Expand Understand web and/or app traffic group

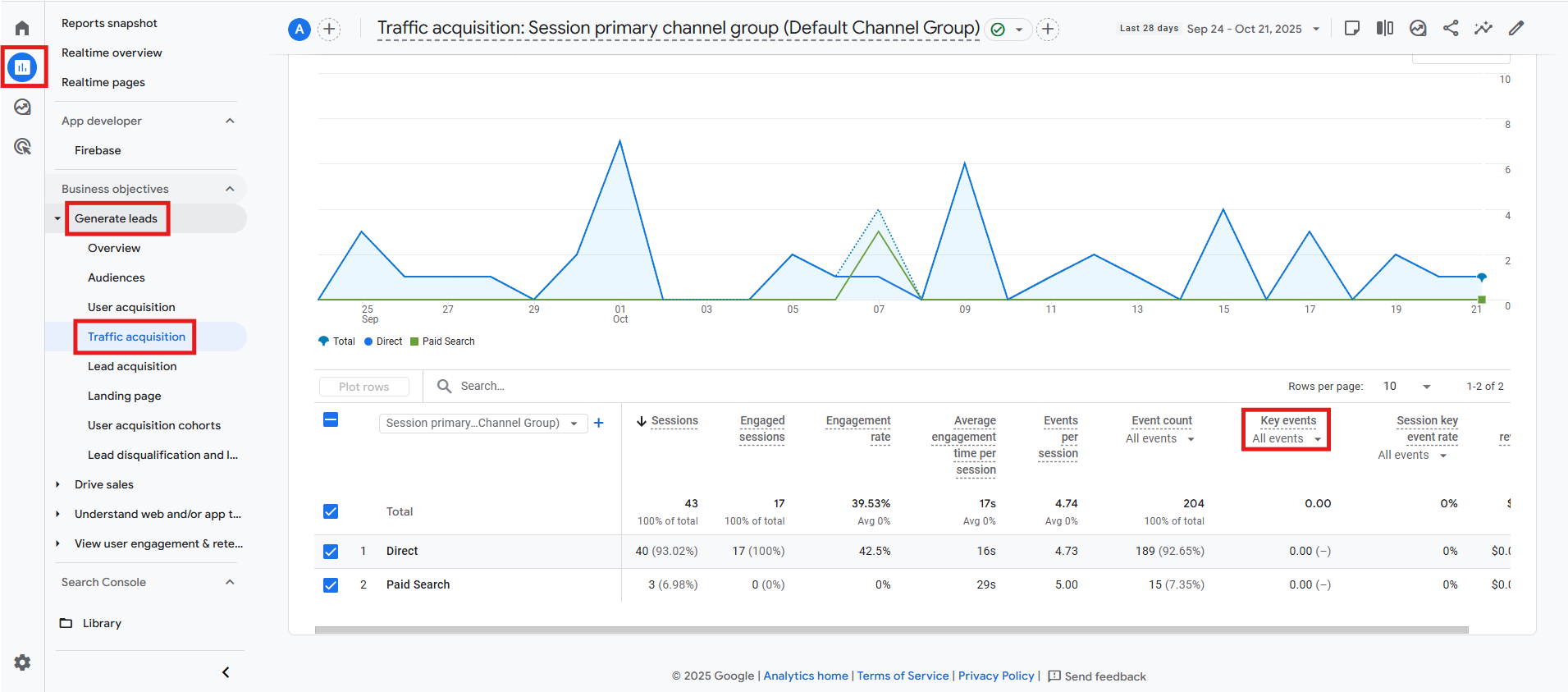pos(57,514)
